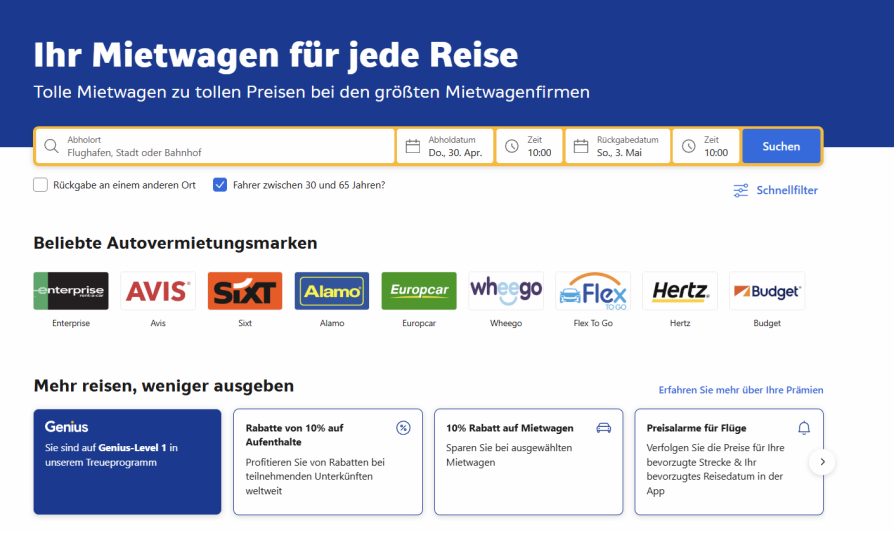
Task: Click the Schnellfilter sliders icon
Action: point(741,190)
